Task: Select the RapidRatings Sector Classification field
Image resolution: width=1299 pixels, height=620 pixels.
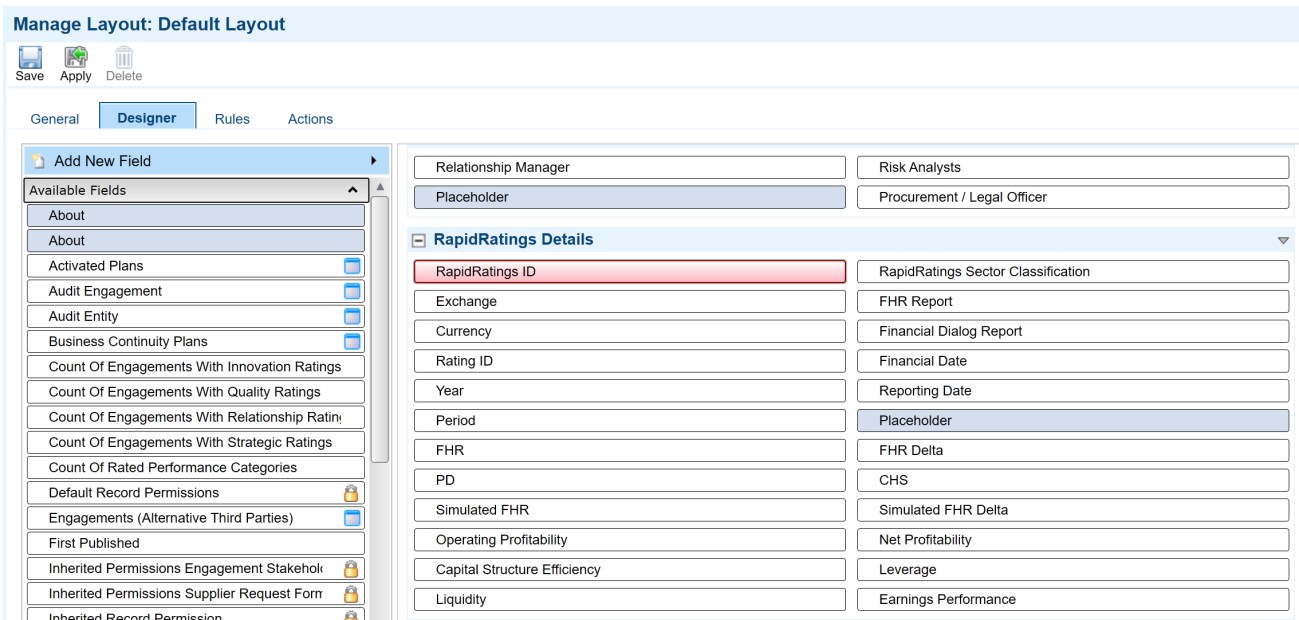Action: point(1073,272)
